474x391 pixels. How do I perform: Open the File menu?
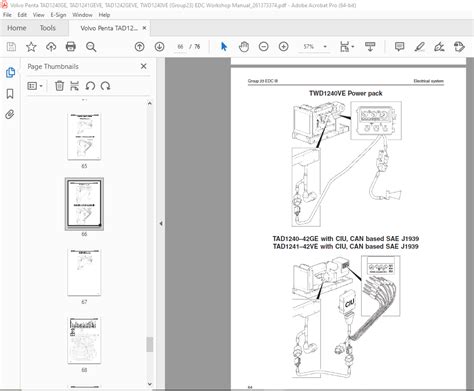point(7,15)
